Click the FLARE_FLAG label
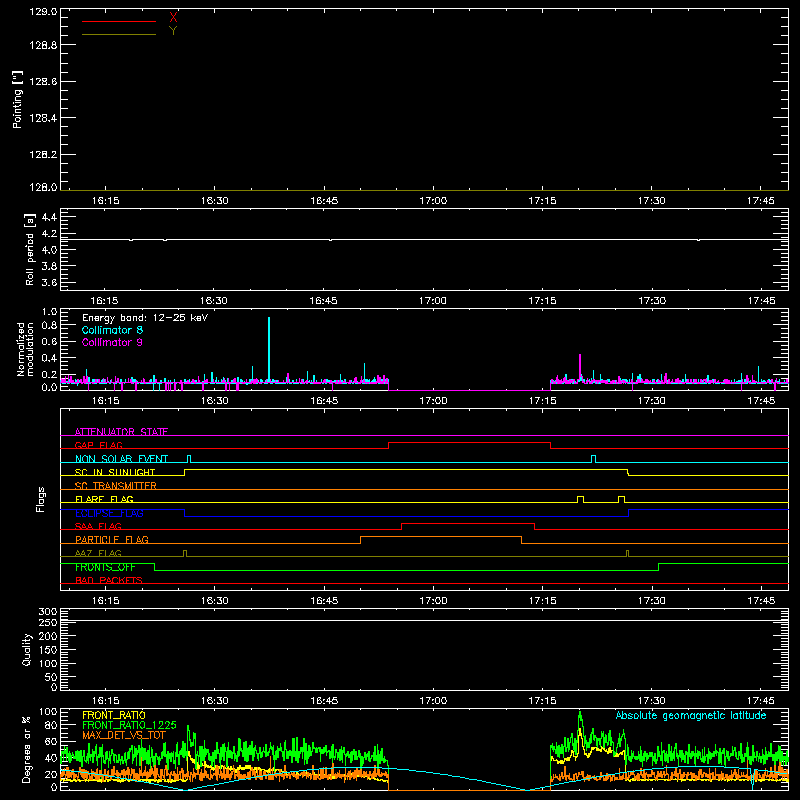Screen dimensions: 800x800 [104, 499]
